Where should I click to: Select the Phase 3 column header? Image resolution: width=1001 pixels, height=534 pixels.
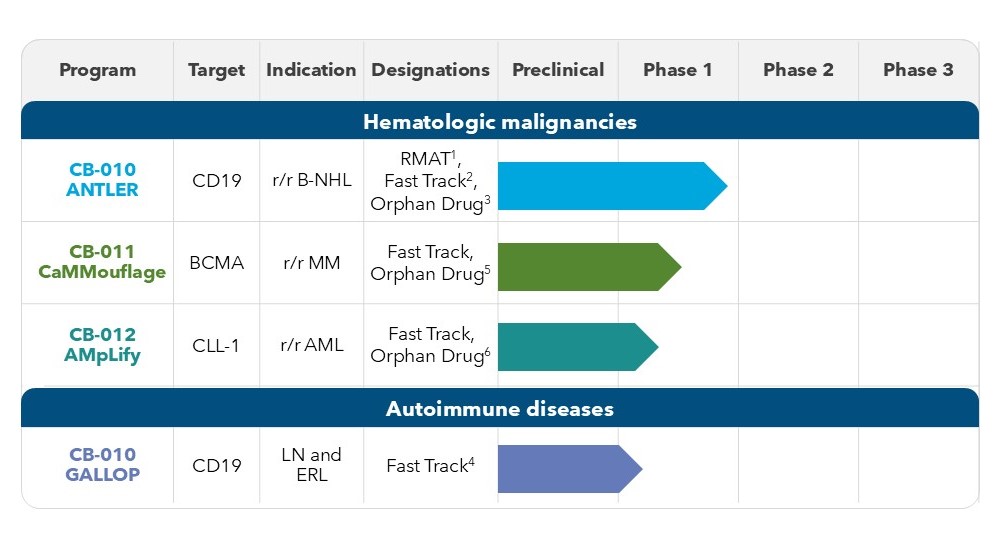point(918,70)
